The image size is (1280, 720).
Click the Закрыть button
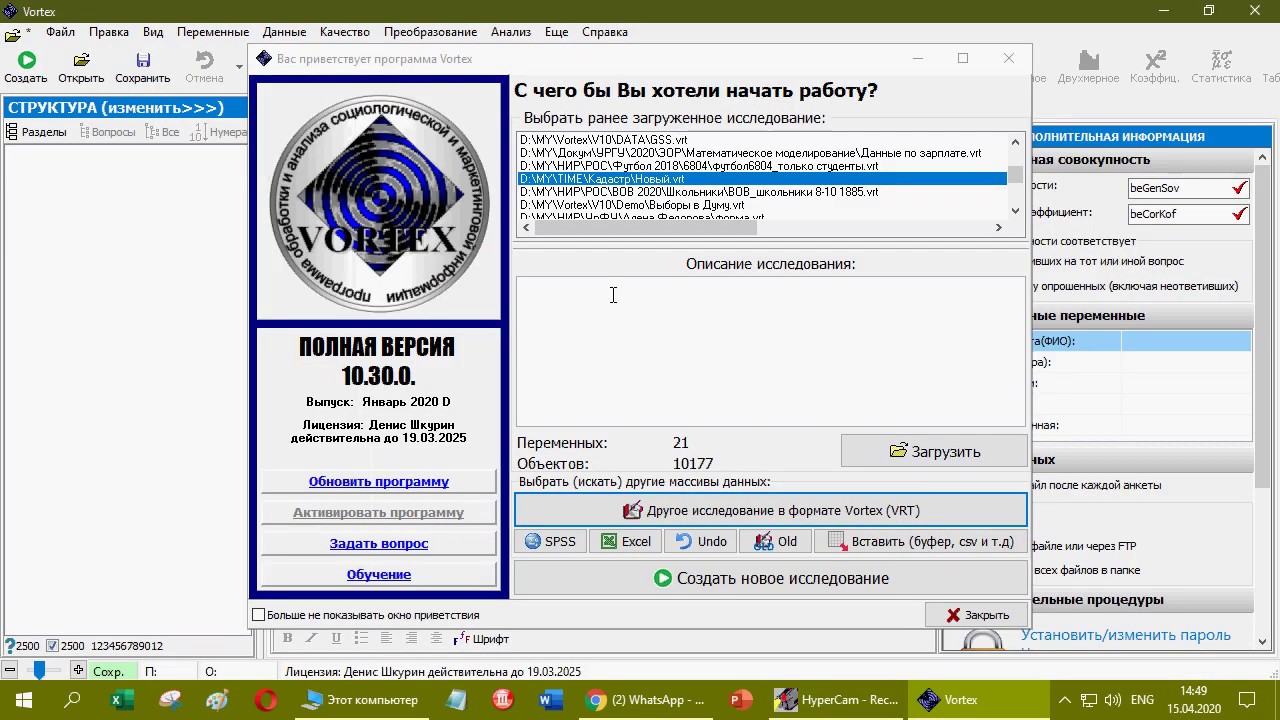click(977, 615)
